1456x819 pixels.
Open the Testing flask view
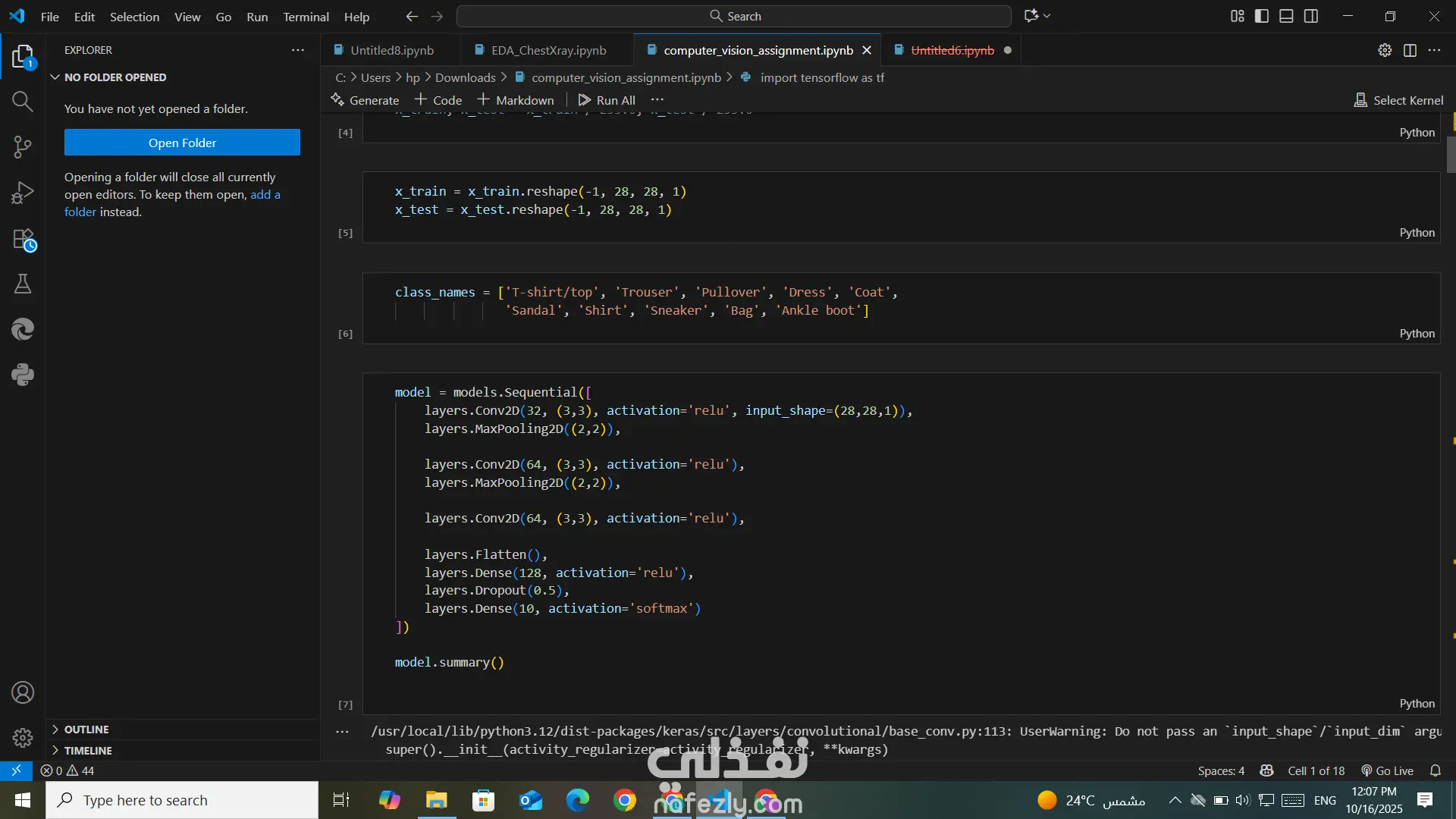click(x=22, y=284)
